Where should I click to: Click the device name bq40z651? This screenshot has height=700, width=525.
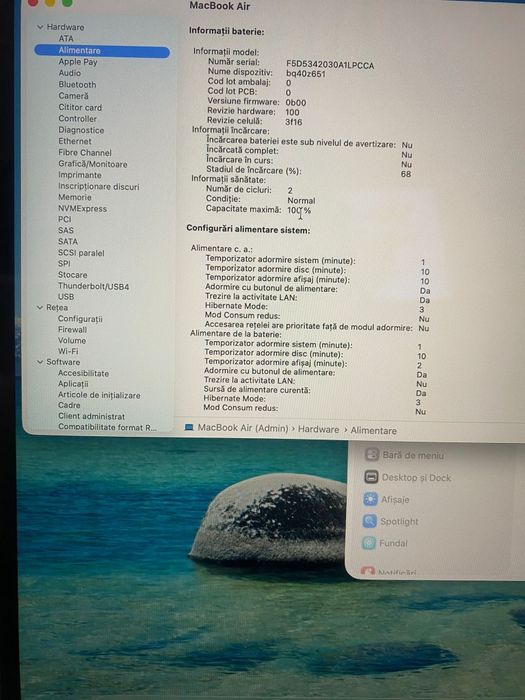click(306, 74)
